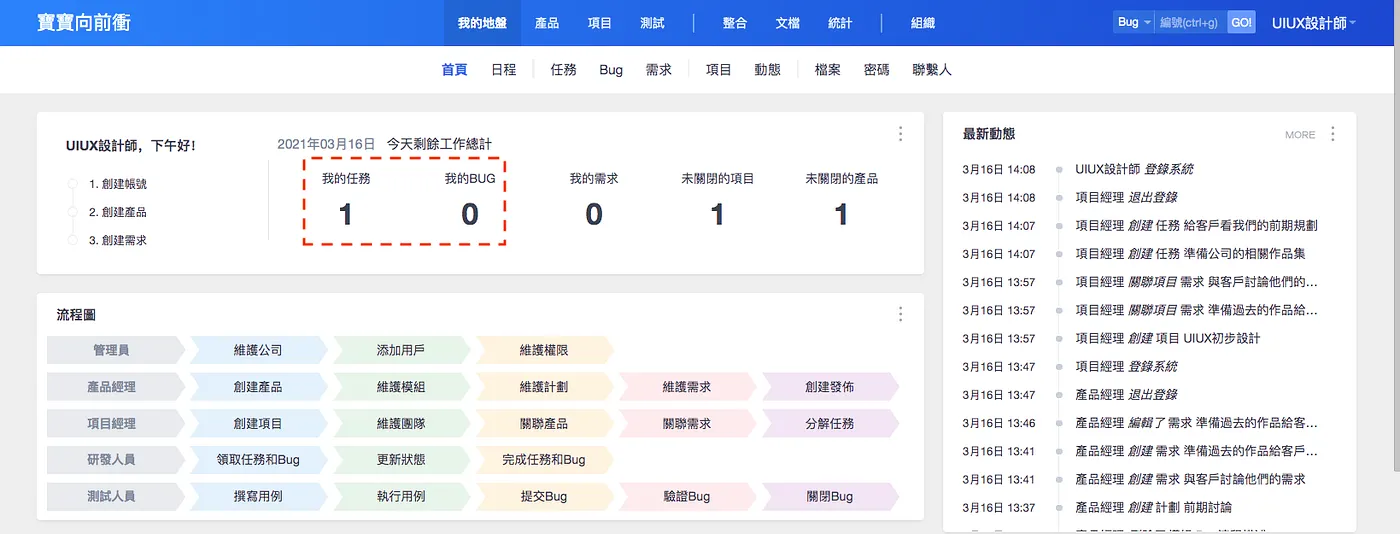Open the 文檔 main menu
Screen dimensions: 1400x534
tap(787, 23)
